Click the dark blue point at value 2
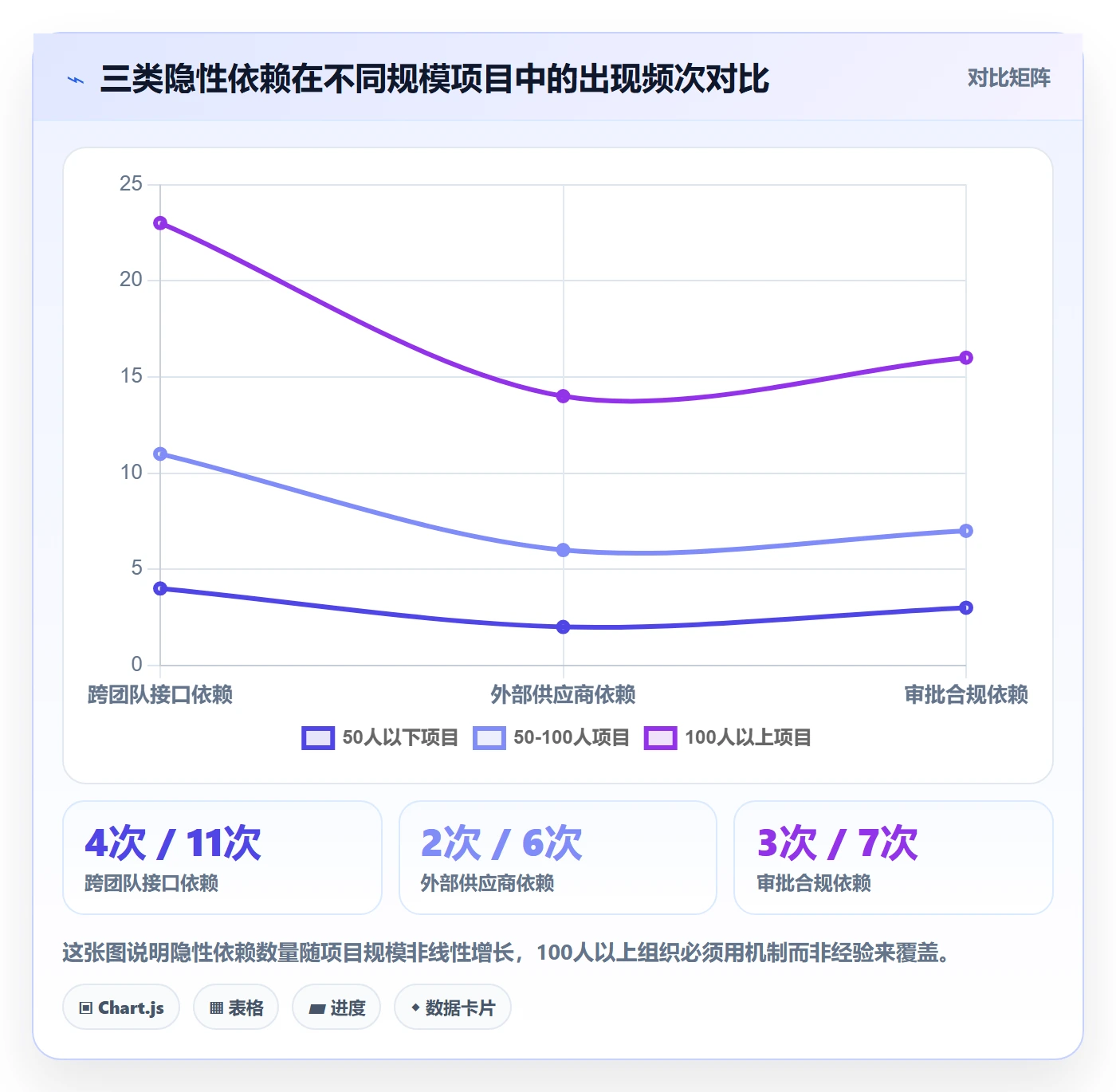This screenshot has height=1092, width=1116. coord(564,627)
